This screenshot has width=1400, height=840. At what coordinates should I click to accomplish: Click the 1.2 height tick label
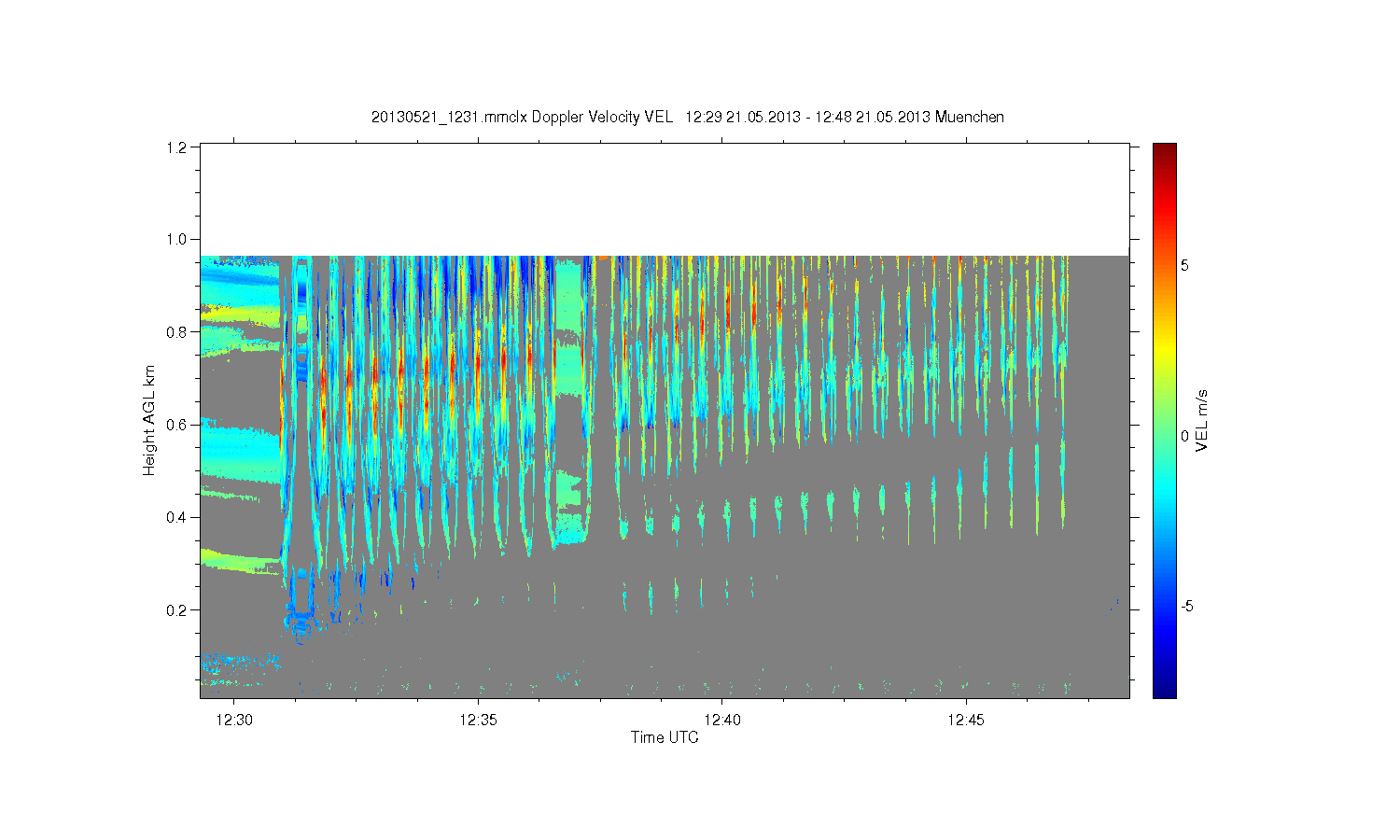click(177, 147)
